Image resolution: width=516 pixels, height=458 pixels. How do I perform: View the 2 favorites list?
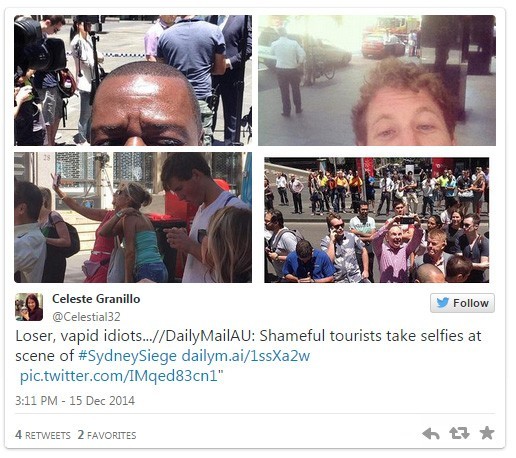tap(107, 435)
